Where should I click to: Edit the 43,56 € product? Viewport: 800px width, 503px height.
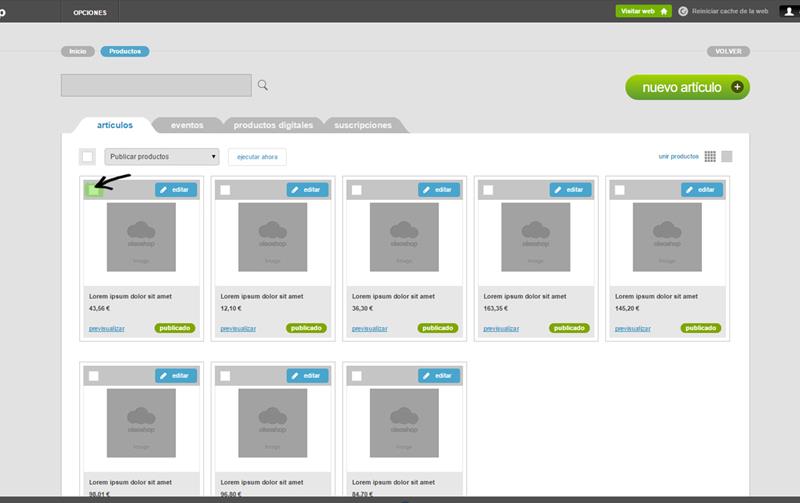click(x=176, y=189)
